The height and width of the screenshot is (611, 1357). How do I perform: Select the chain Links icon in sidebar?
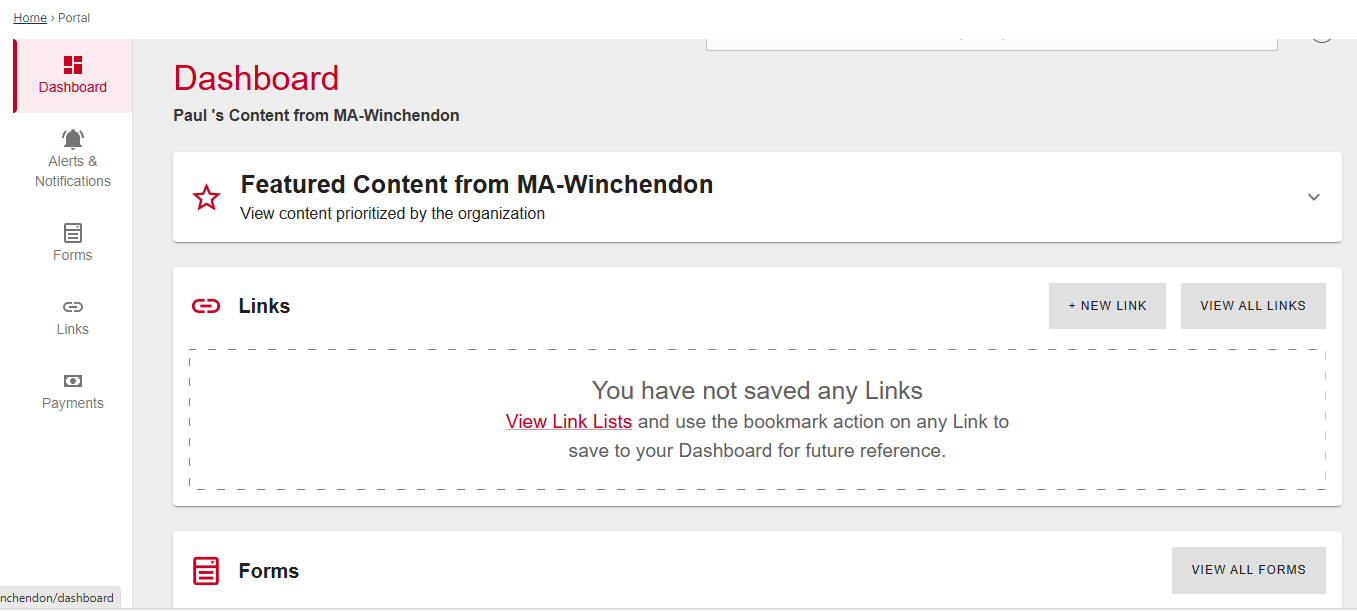pos(73,307)
